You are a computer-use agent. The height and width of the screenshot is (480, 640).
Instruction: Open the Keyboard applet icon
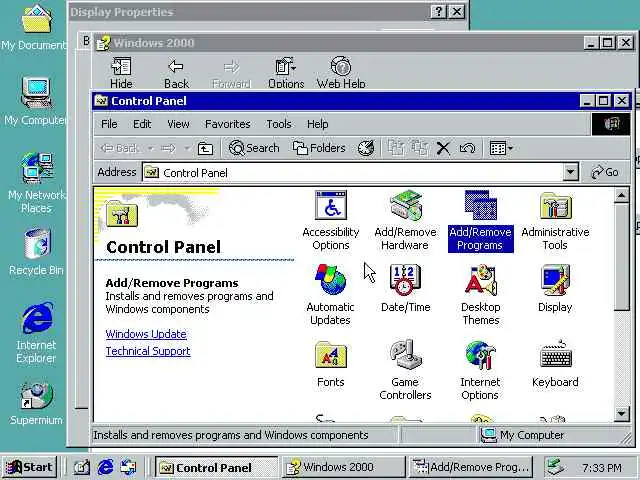coord(555,363)
